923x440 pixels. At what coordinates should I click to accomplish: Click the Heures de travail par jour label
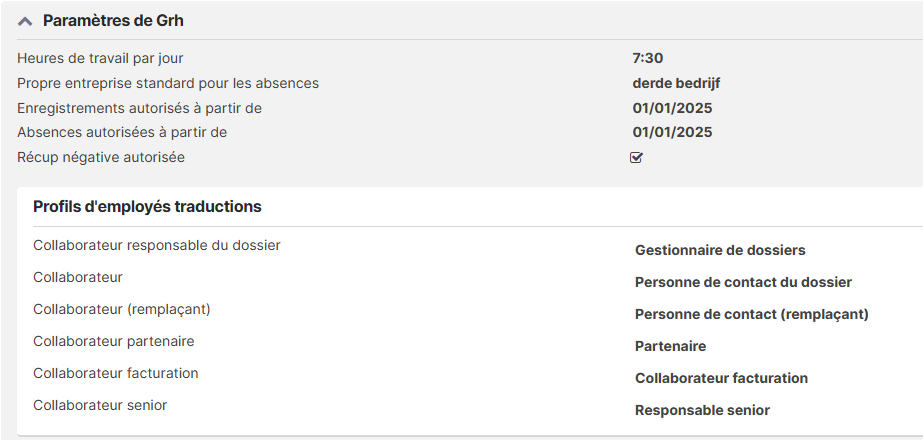100,58
